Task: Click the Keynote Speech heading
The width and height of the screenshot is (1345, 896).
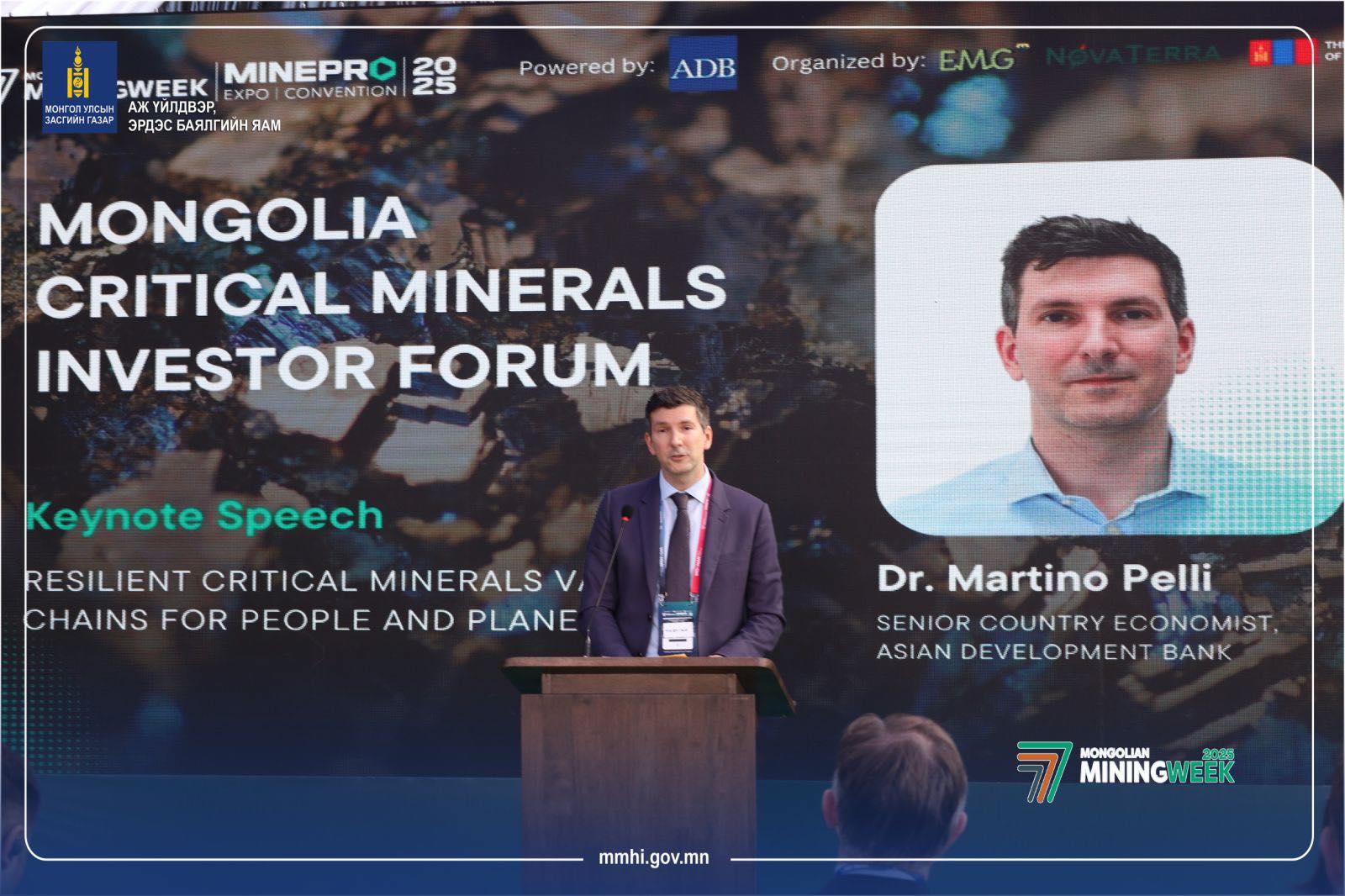Action: [204, 516]
